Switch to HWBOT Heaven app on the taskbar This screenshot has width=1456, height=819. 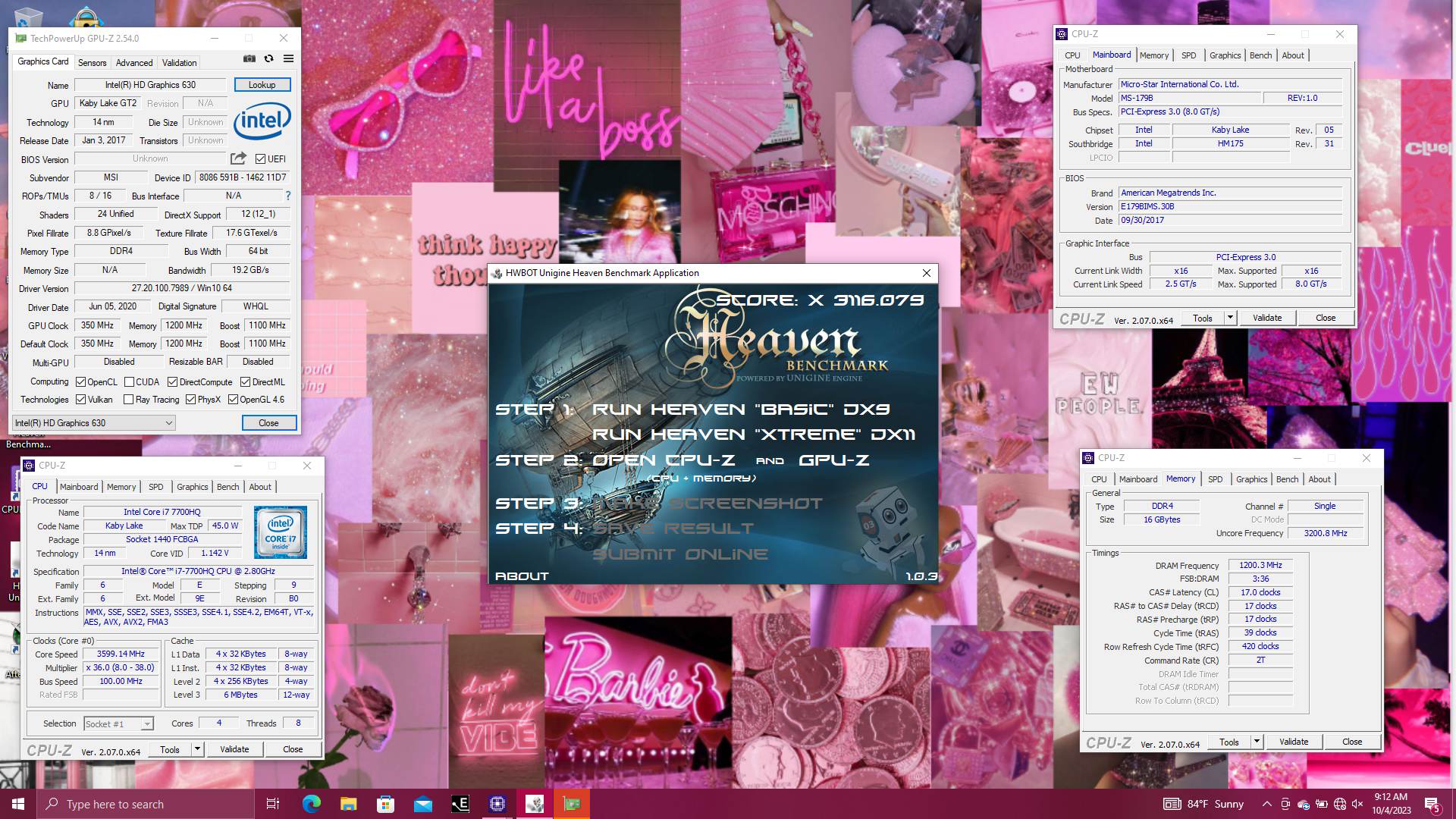(535, 804)
